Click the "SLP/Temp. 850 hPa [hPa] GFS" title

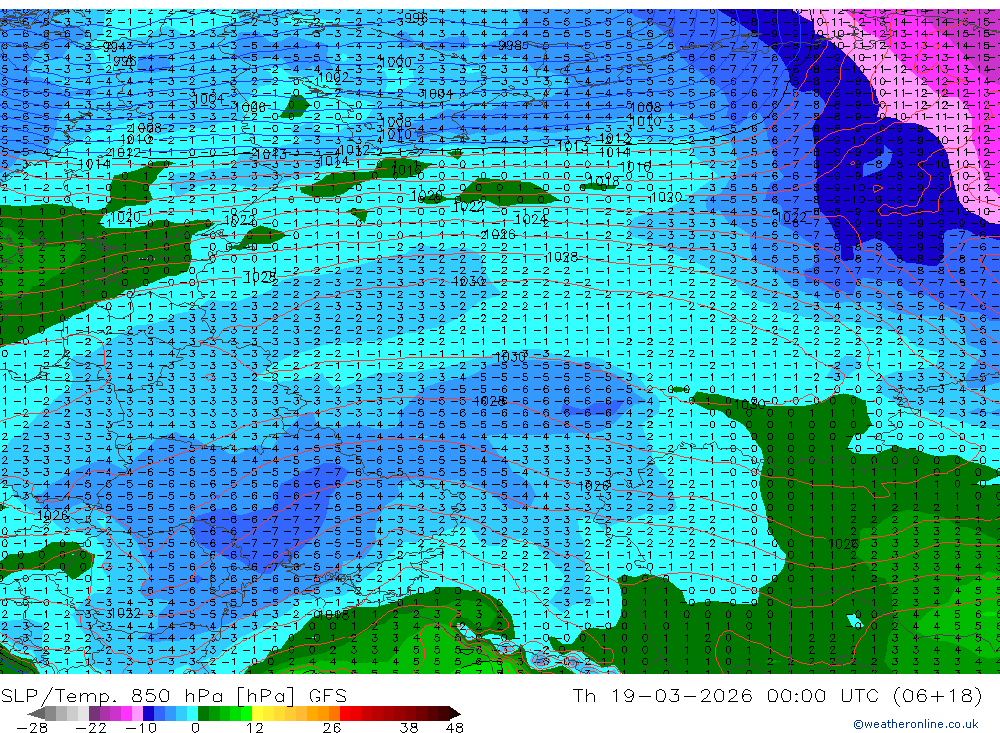[x=173, y=695]
